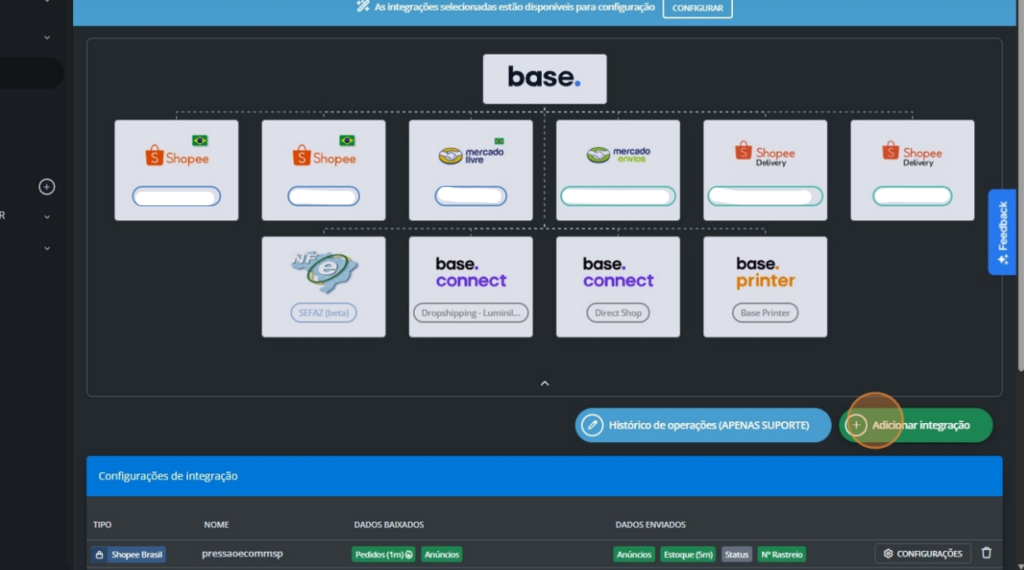Click plus icon inside Adicionar integração button

(x=856, y=425)
